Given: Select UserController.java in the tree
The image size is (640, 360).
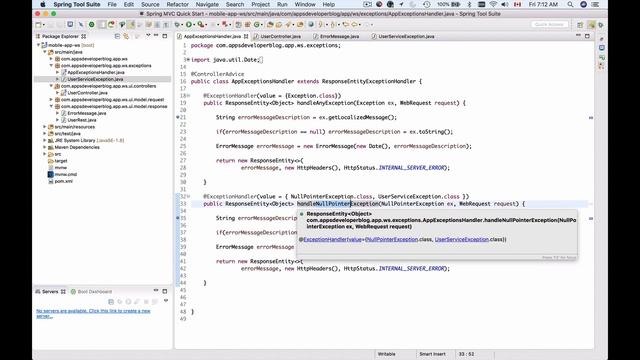Looking at the screenshot, I should click(87, 93).
